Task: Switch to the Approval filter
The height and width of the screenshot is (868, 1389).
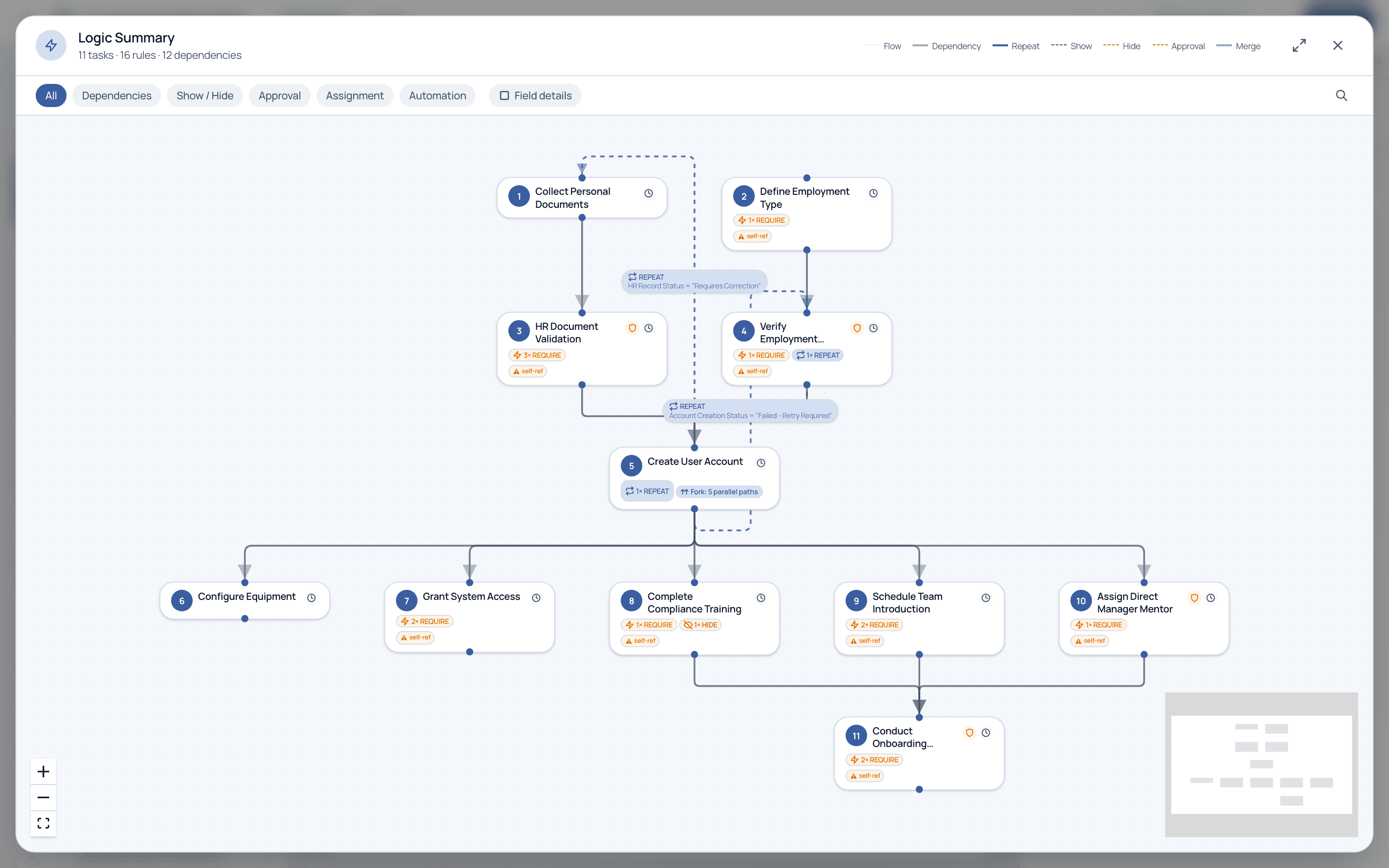Action: pos(280,95)
